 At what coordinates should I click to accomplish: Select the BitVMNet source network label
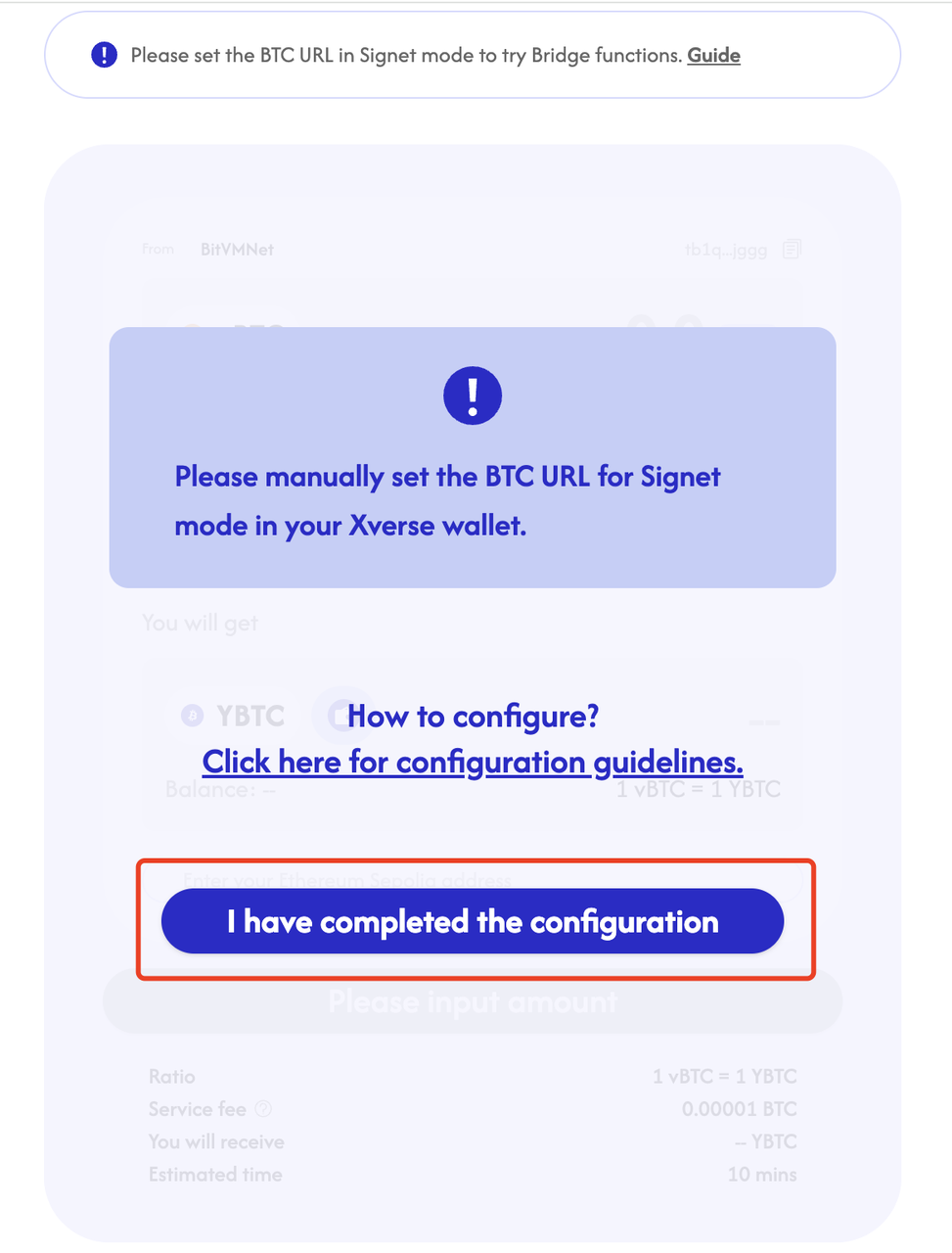click(x=237, y=250)
